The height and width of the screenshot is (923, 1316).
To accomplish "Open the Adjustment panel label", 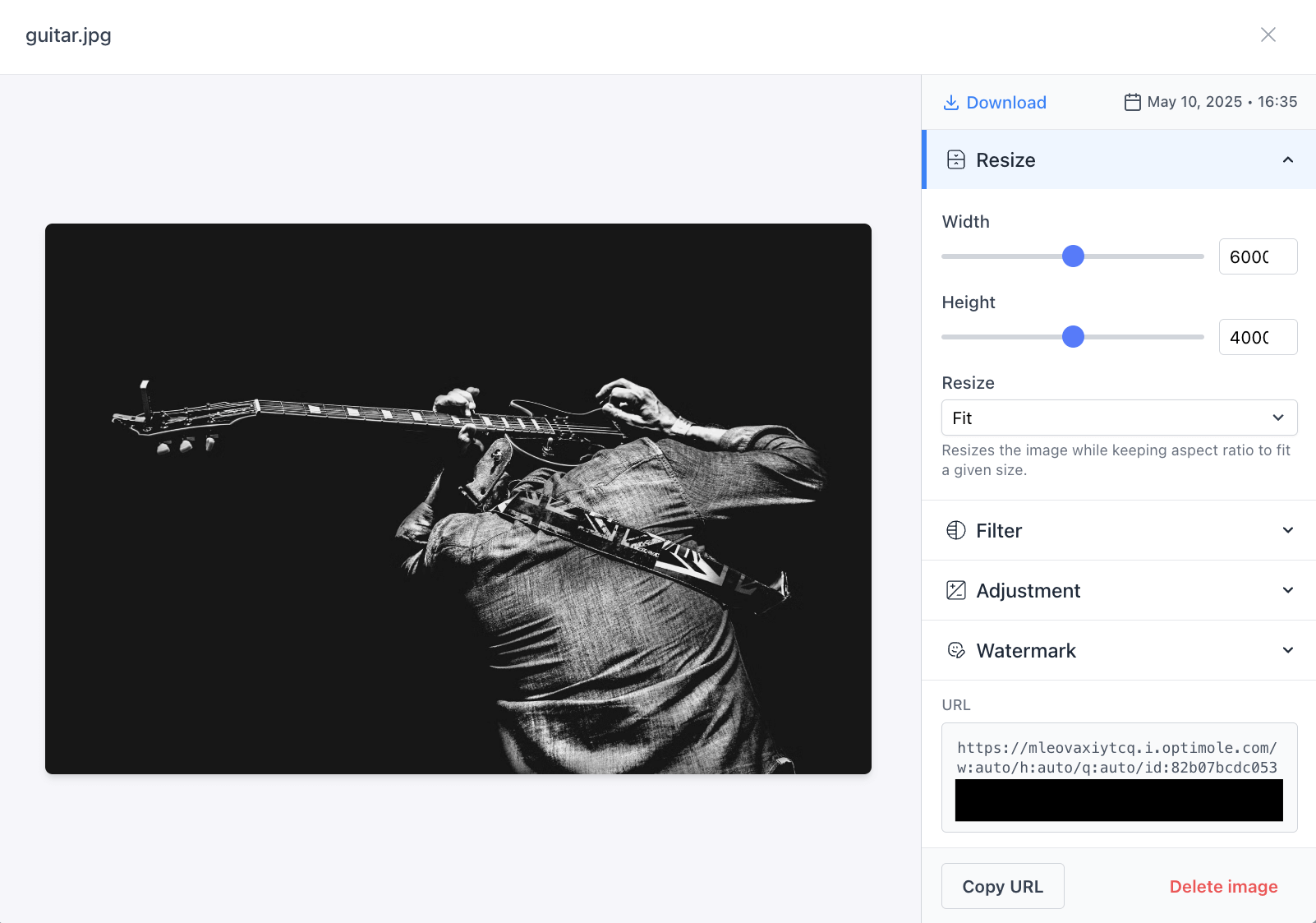I will tap(1028, 591).
